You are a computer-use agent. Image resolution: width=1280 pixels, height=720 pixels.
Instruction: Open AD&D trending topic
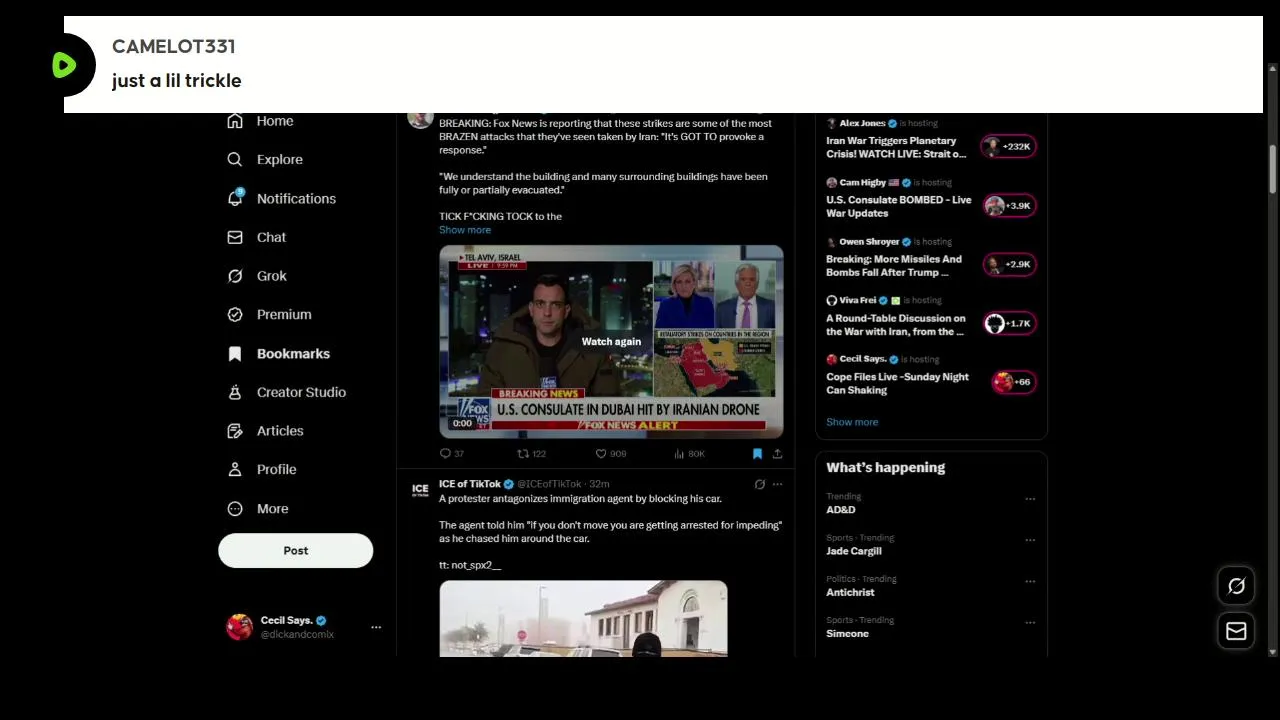pyautogui.click(x=841, y=510)
